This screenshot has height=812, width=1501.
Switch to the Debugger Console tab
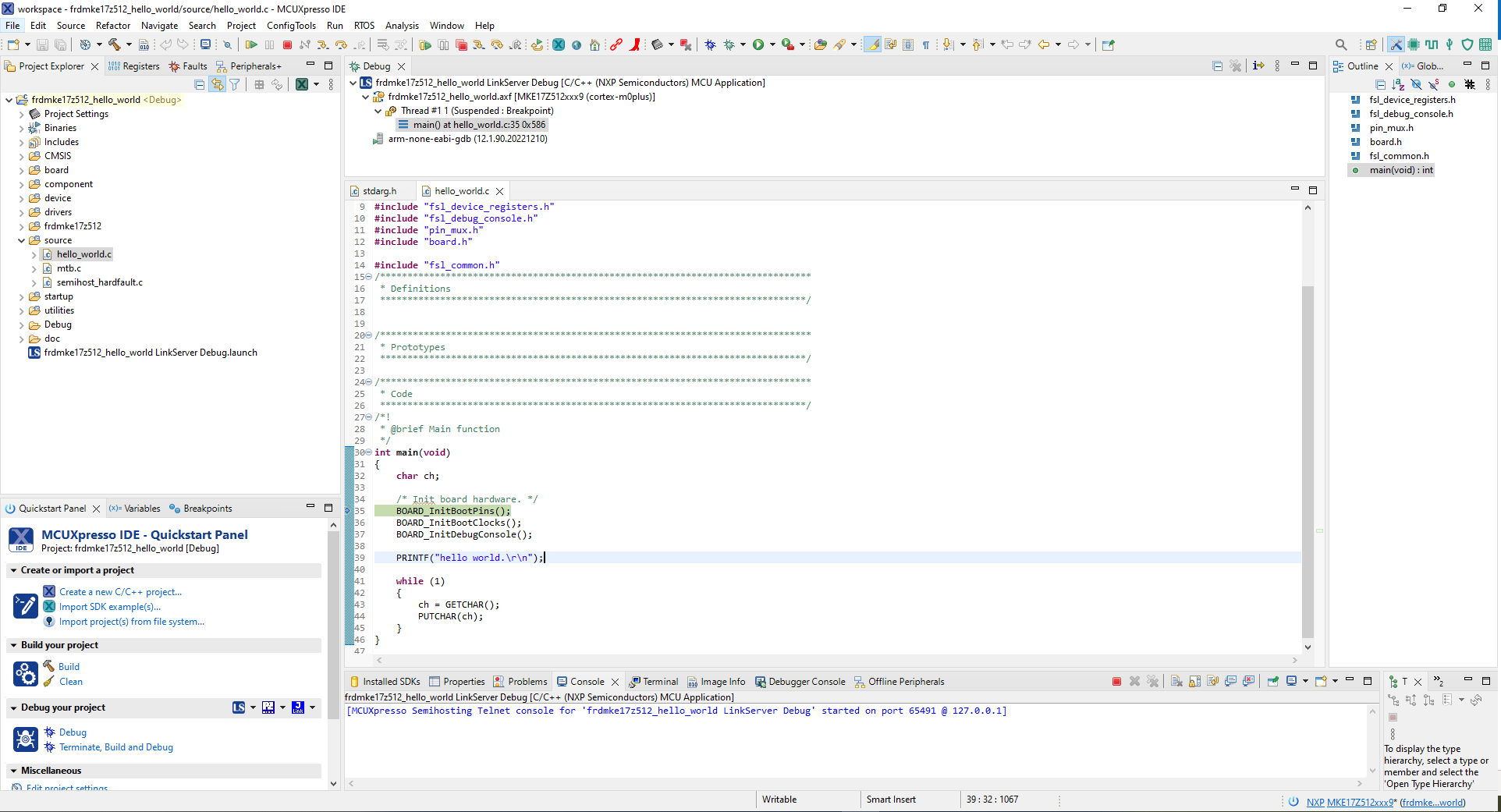[x=806, y=682]
